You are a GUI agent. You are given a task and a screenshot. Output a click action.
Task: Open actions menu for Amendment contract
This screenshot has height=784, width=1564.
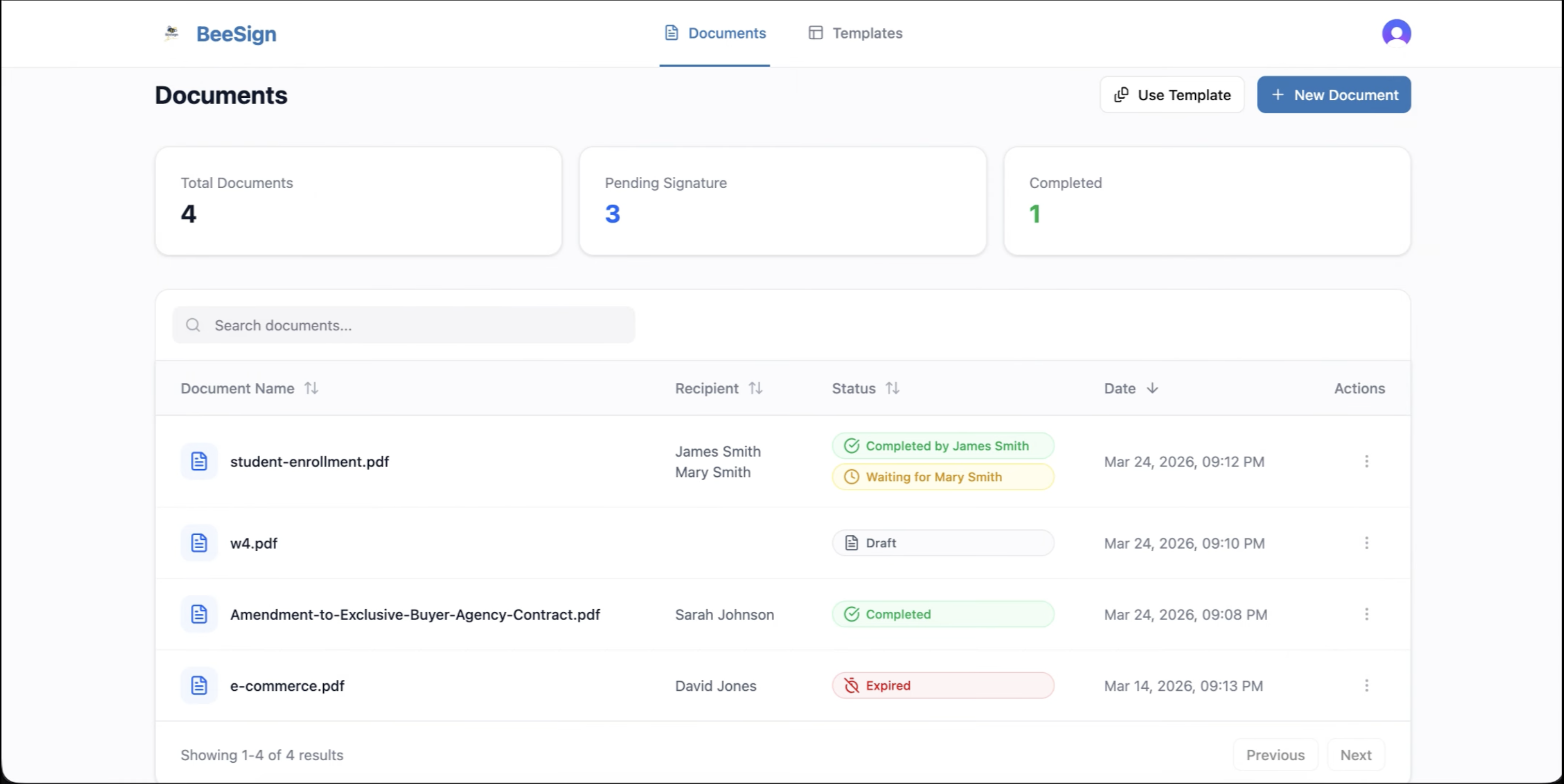pos(1366,614)
